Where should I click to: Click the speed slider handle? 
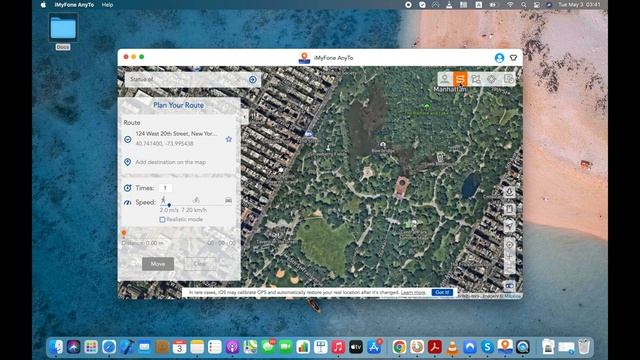point(169,205)
